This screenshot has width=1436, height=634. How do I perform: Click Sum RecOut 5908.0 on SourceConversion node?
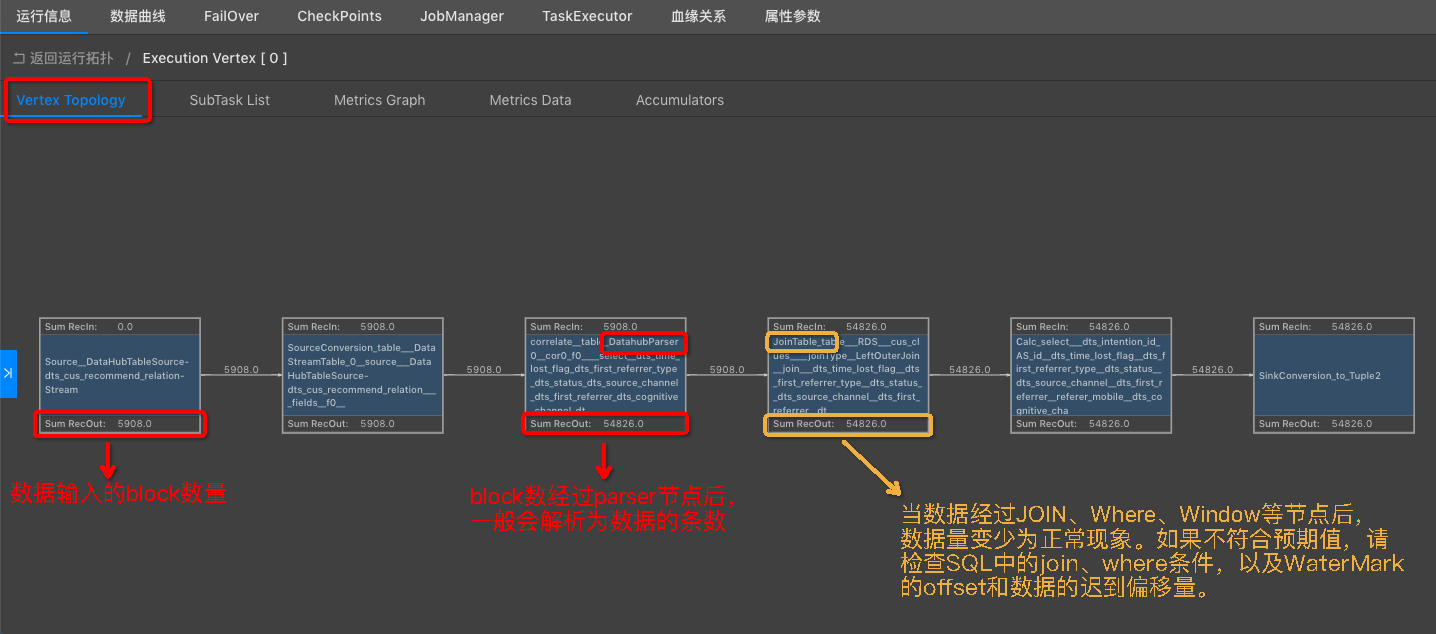(x=363, y=424)
